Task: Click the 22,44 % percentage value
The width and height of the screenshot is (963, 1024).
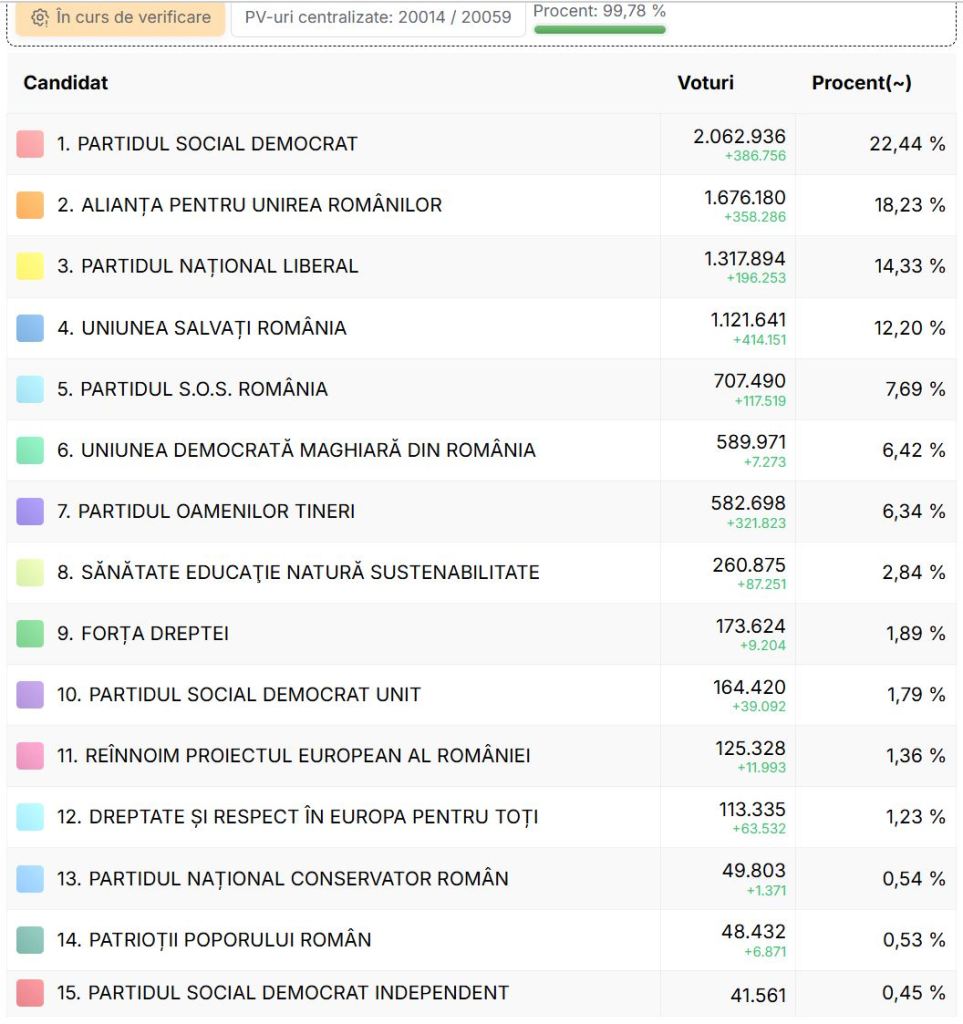Action: [909, 143]
